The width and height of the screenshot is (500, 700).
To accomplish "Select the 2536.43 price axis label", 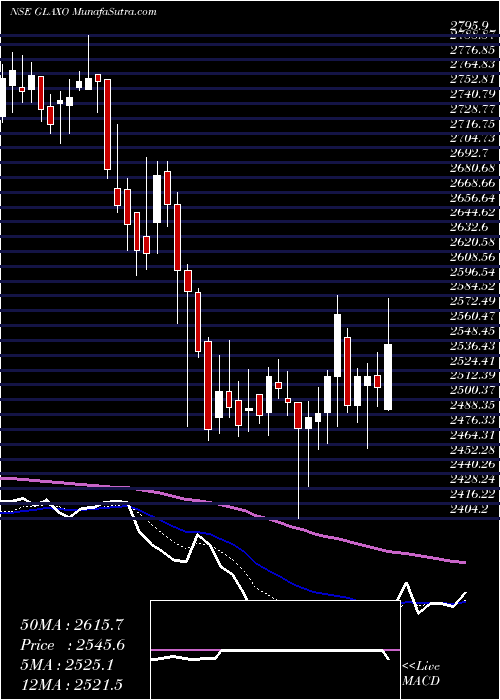I will click(x=473, y=346).
